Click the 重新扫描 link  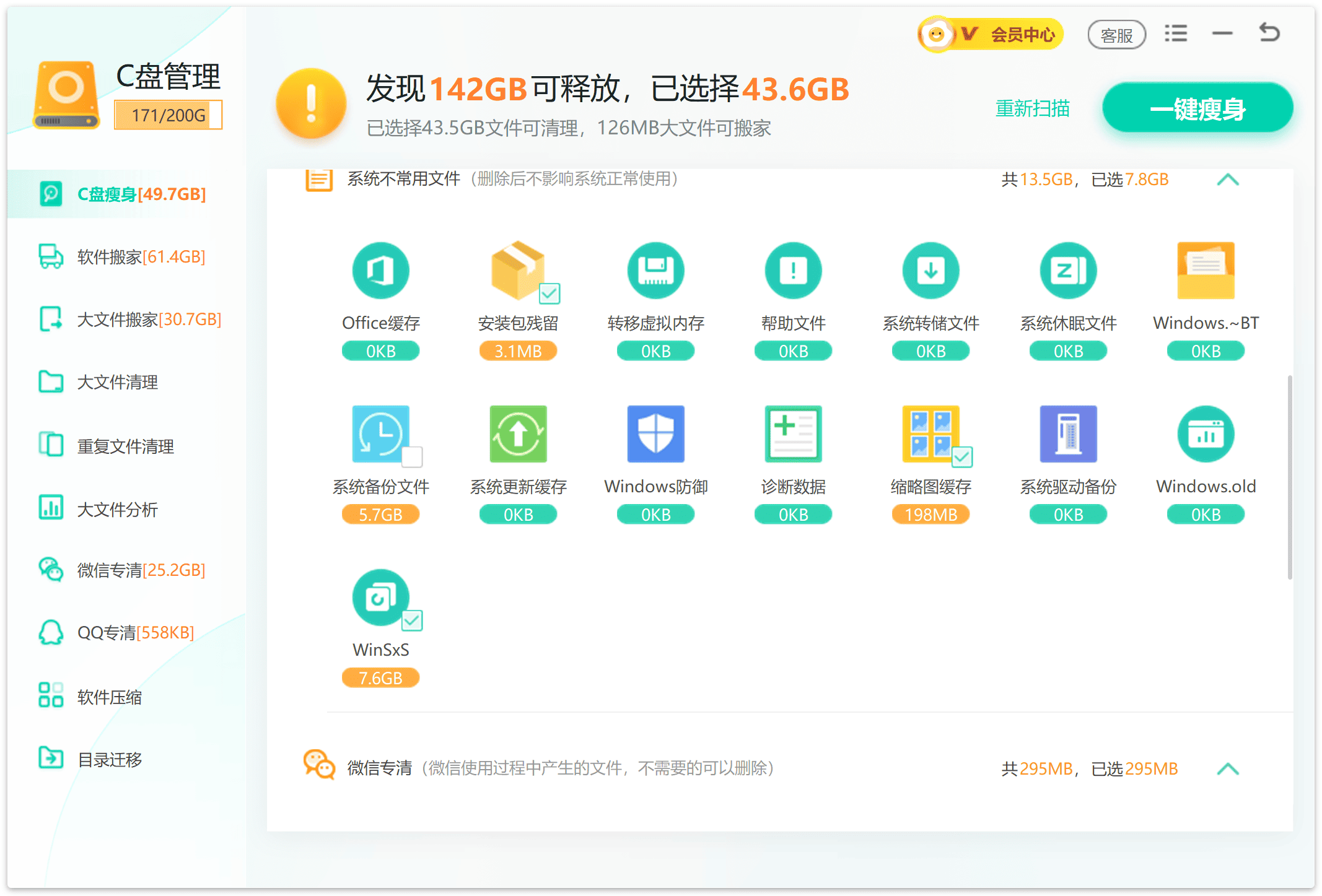point(1032,108)
